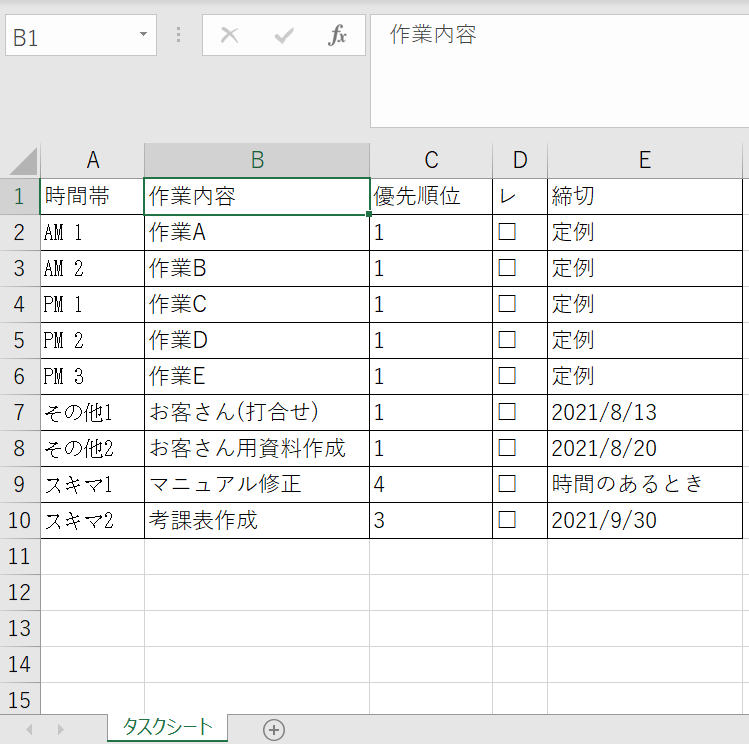749x744 pixels.
Task: Select row 10 header
Action: (20, 520)
